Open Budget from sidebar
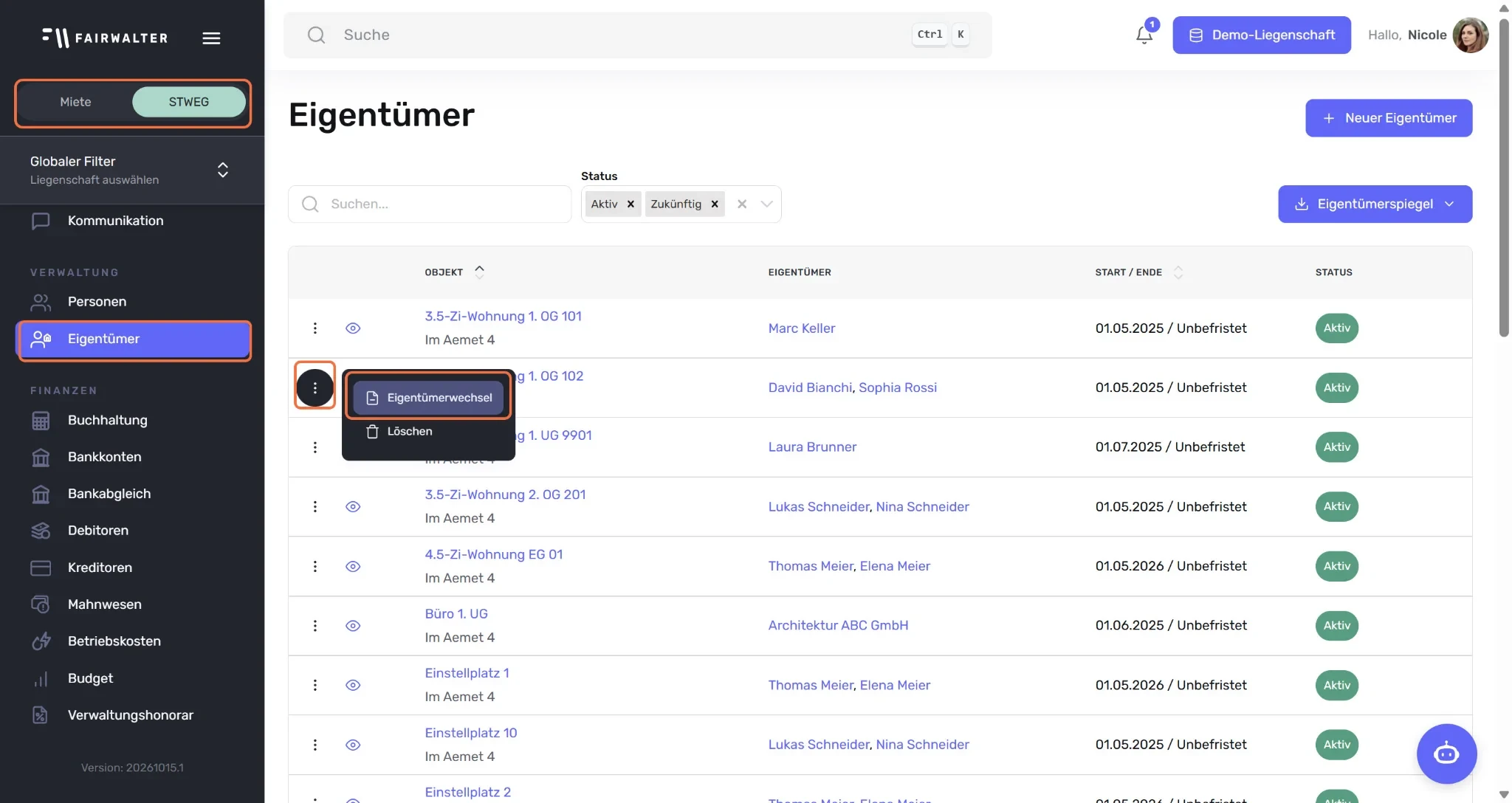 click(x=90, y=679)
